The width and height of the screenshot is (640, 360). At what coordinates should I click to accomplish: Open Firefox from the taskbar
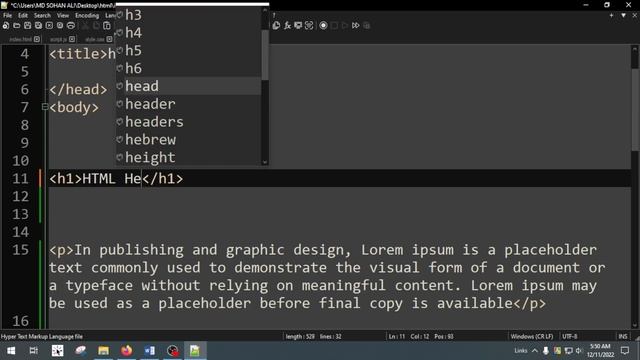click(x=127, y=351)
